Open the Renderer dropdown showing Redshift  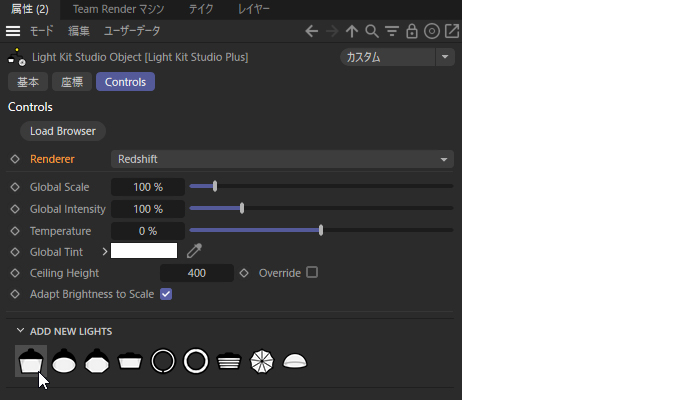pos(281,159)
